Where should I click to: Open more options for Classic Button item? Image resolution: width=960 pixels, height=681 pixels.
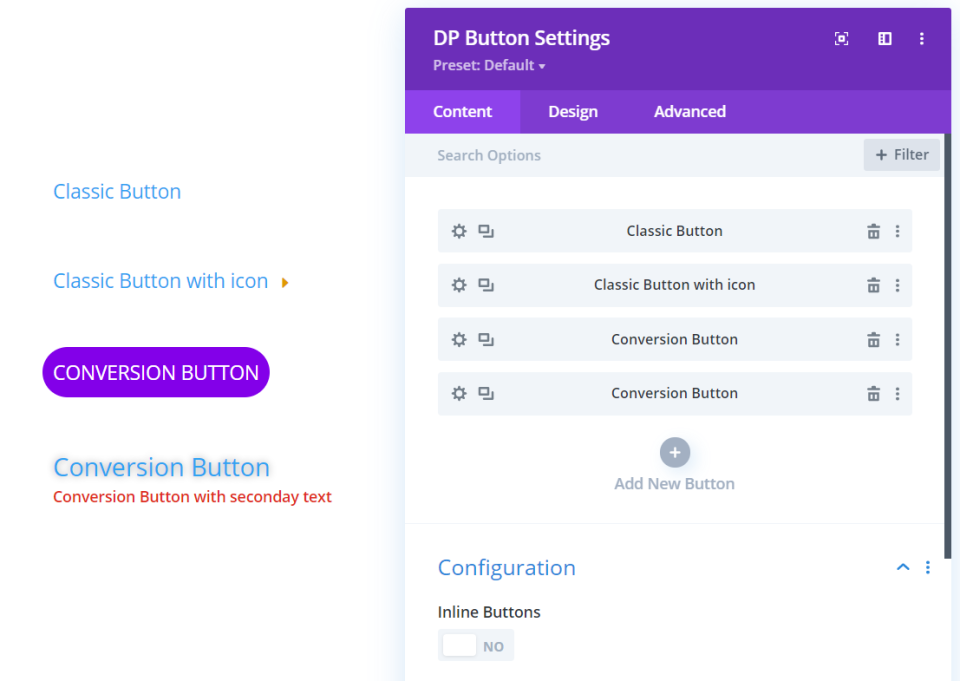[x=897, y=231]
